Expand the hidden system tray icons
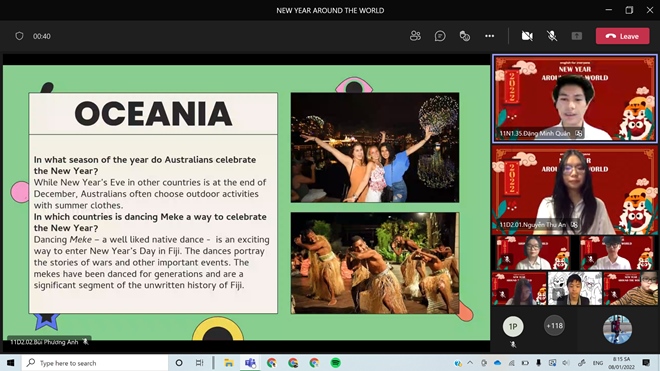Viewport: 660px width, 371px height. click(x=470, y=363)
